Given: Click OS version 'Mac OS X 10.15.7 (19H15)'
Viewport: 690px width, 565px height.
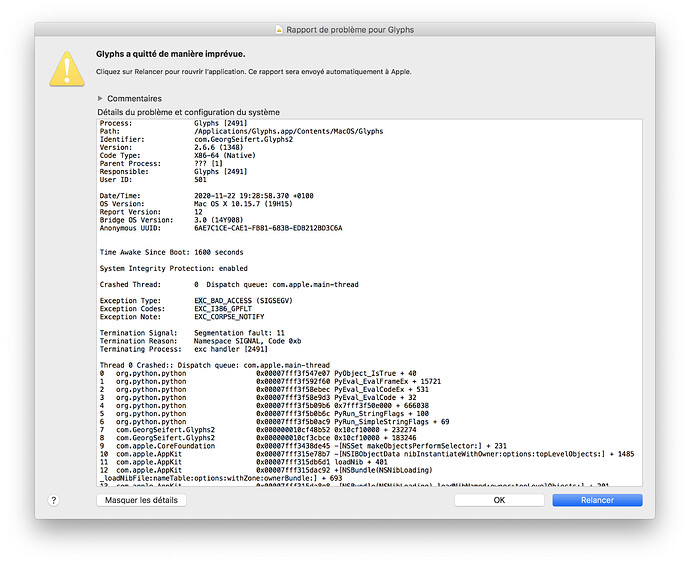Looking at the screenshot, I should pos(243,204).
